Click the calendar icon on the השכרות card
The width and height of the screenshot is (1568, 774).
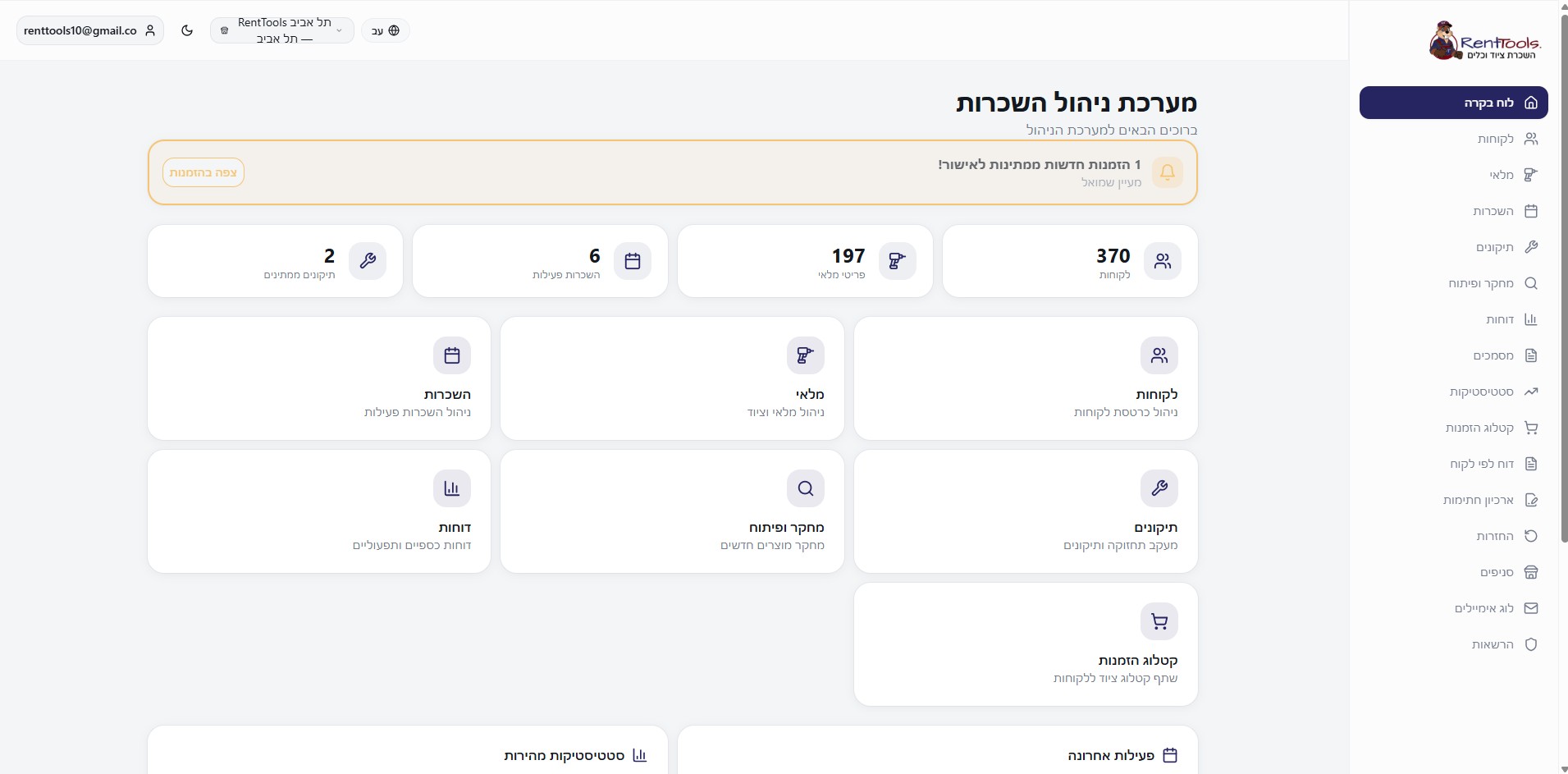pyautogui.click(x=451, y=355)
